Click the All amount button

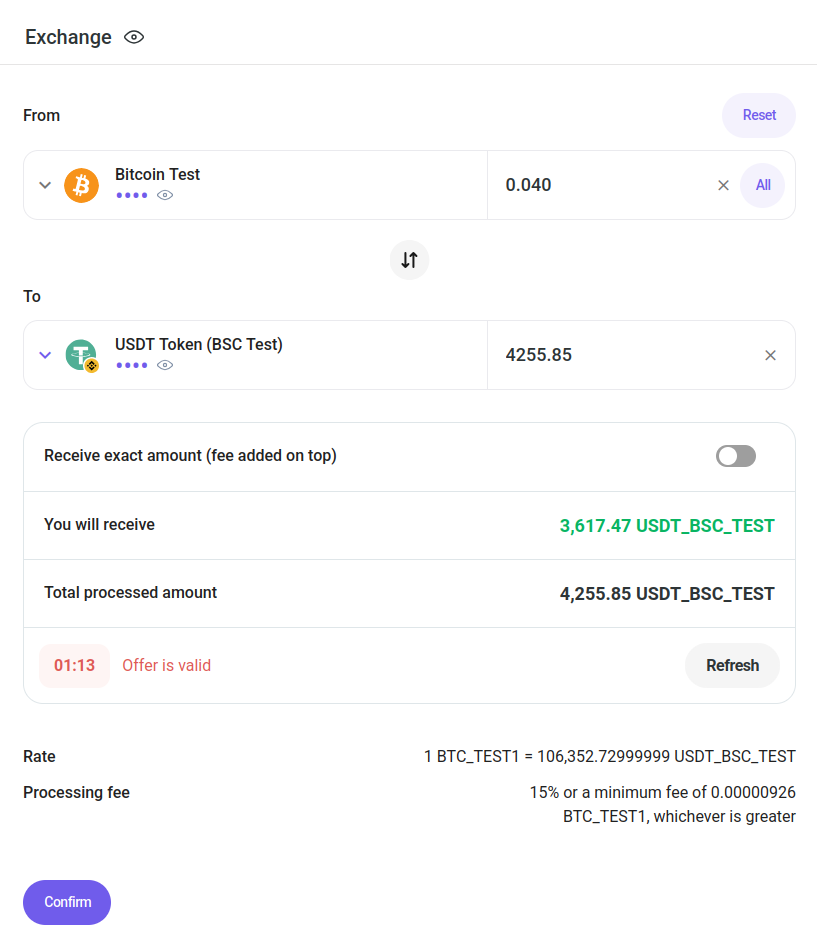(763, 185)
